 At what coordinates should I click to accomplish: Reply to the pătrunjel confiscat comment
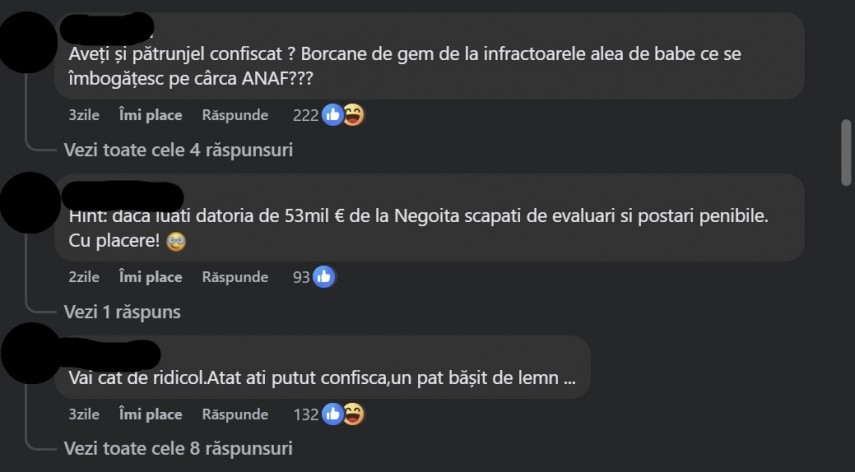[x=235, y=115]
